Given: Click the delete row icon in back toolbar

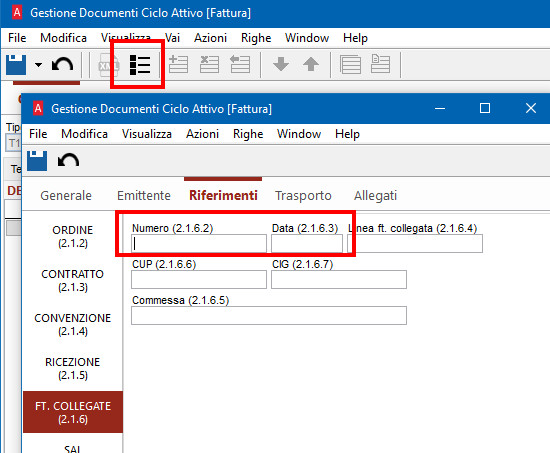Looking at the screenshot, I should pyautogui.click(x=209, y=64).
